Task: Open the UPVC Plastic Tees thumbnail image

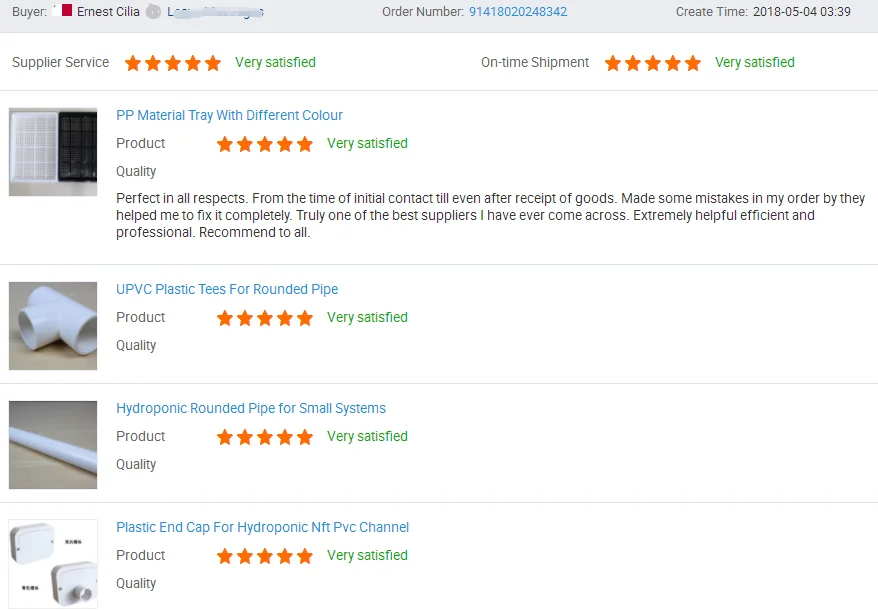Action: point(53,326)
